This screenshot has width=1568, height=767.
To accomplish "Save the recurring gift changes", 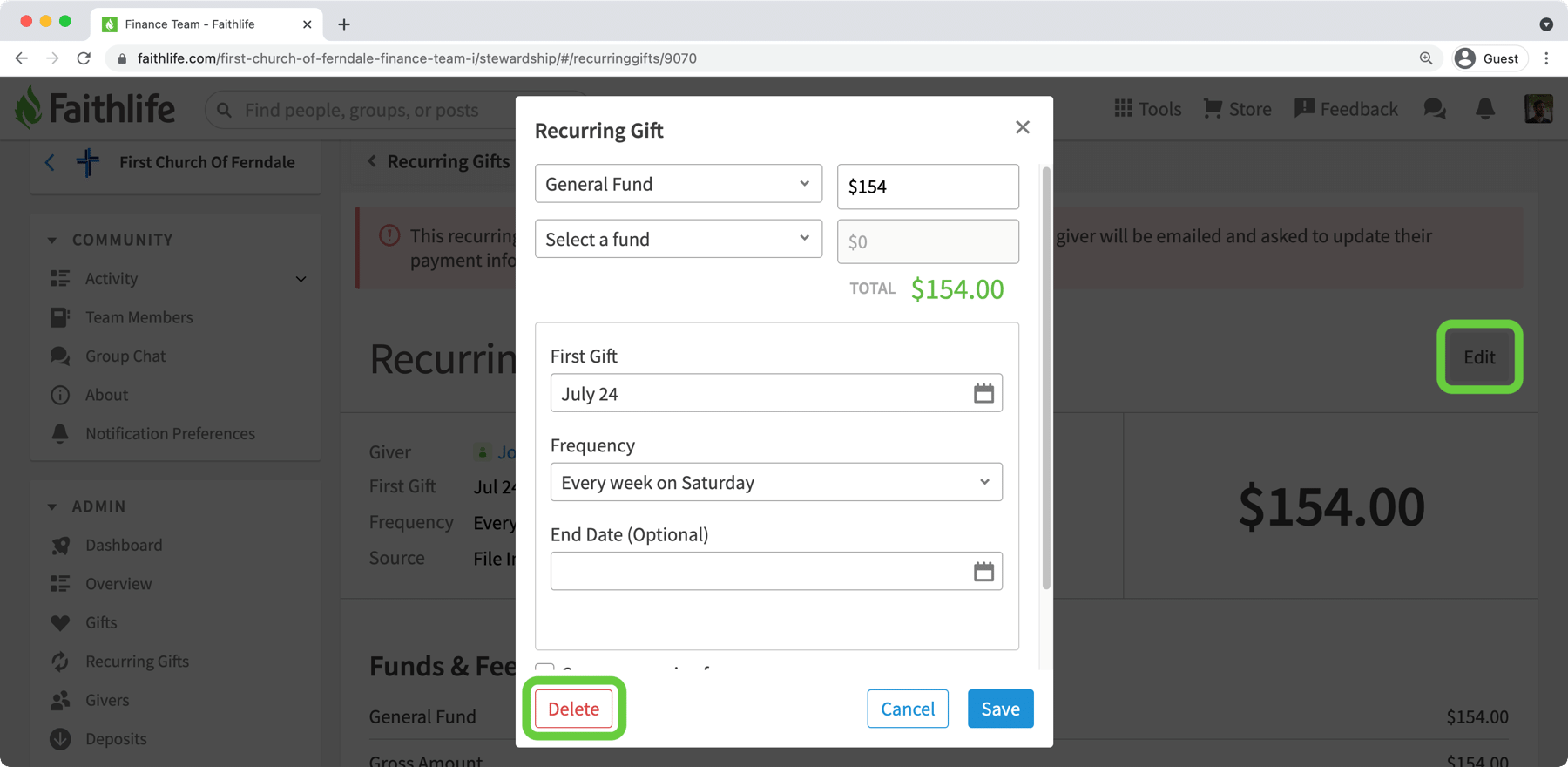I will click(1001, 709).
